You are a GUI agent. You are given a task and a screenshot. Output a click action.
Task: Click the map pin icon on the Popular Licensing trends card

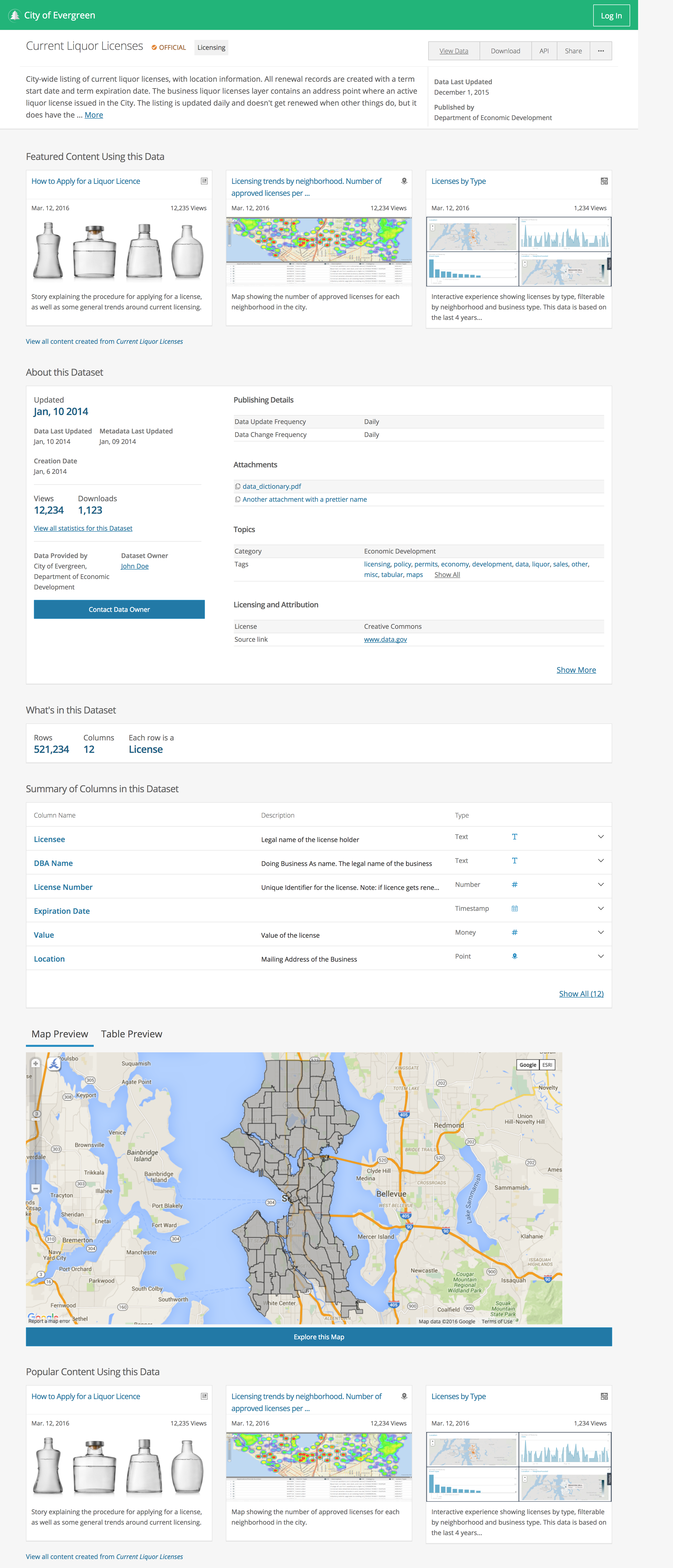(404, 1396)
